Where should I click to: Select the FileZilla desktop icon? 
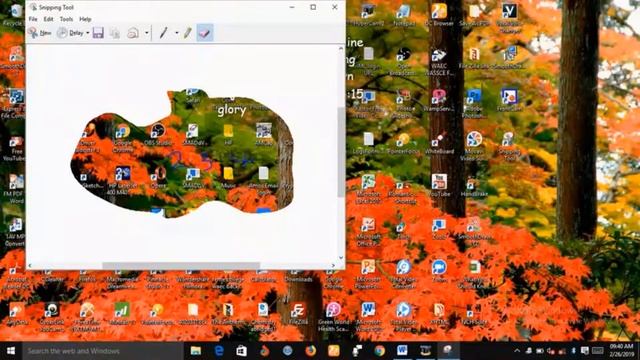click(x=298, y=313)
